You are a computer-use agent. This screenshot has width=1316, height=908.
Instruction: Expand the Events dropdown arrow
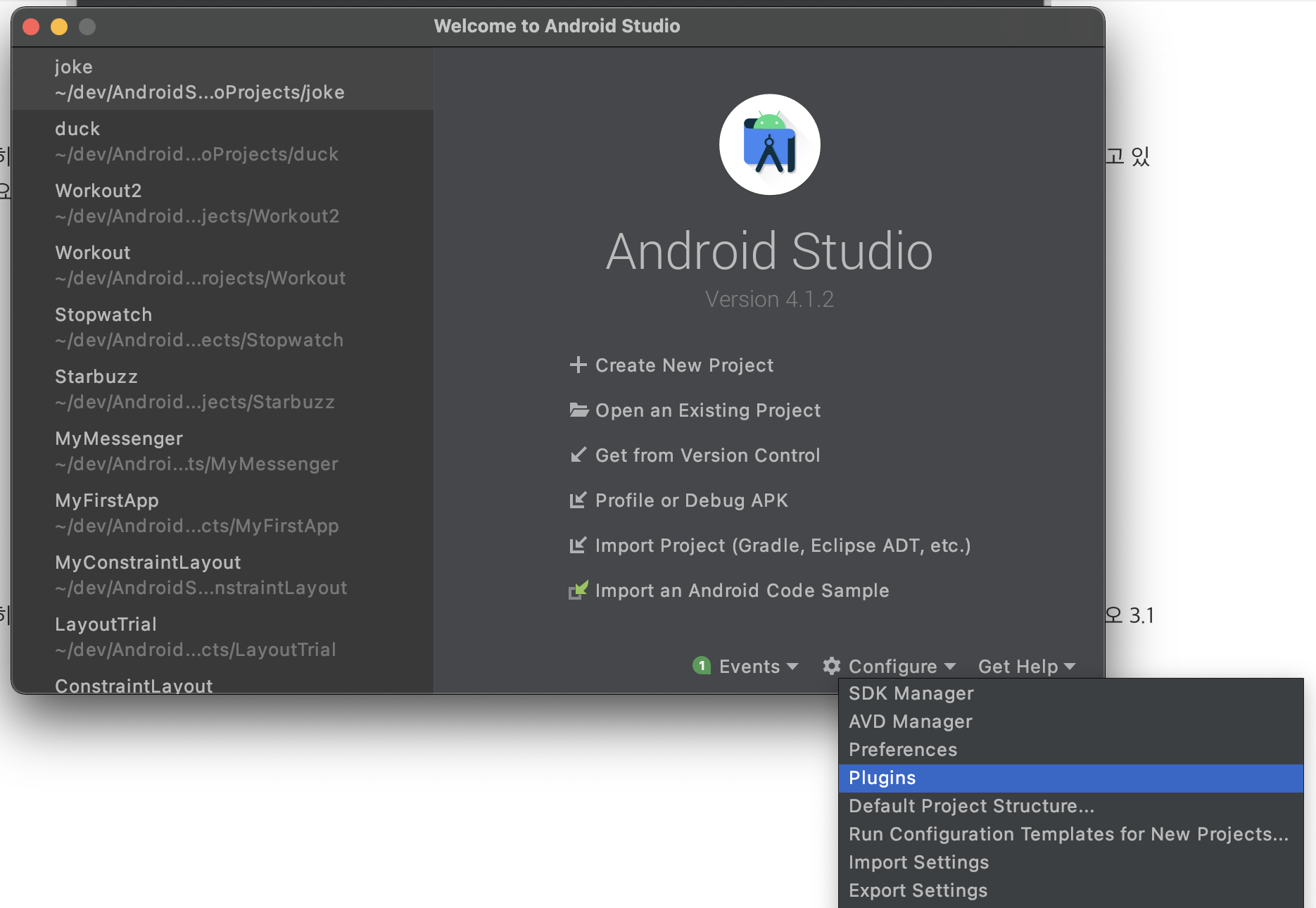792,666
